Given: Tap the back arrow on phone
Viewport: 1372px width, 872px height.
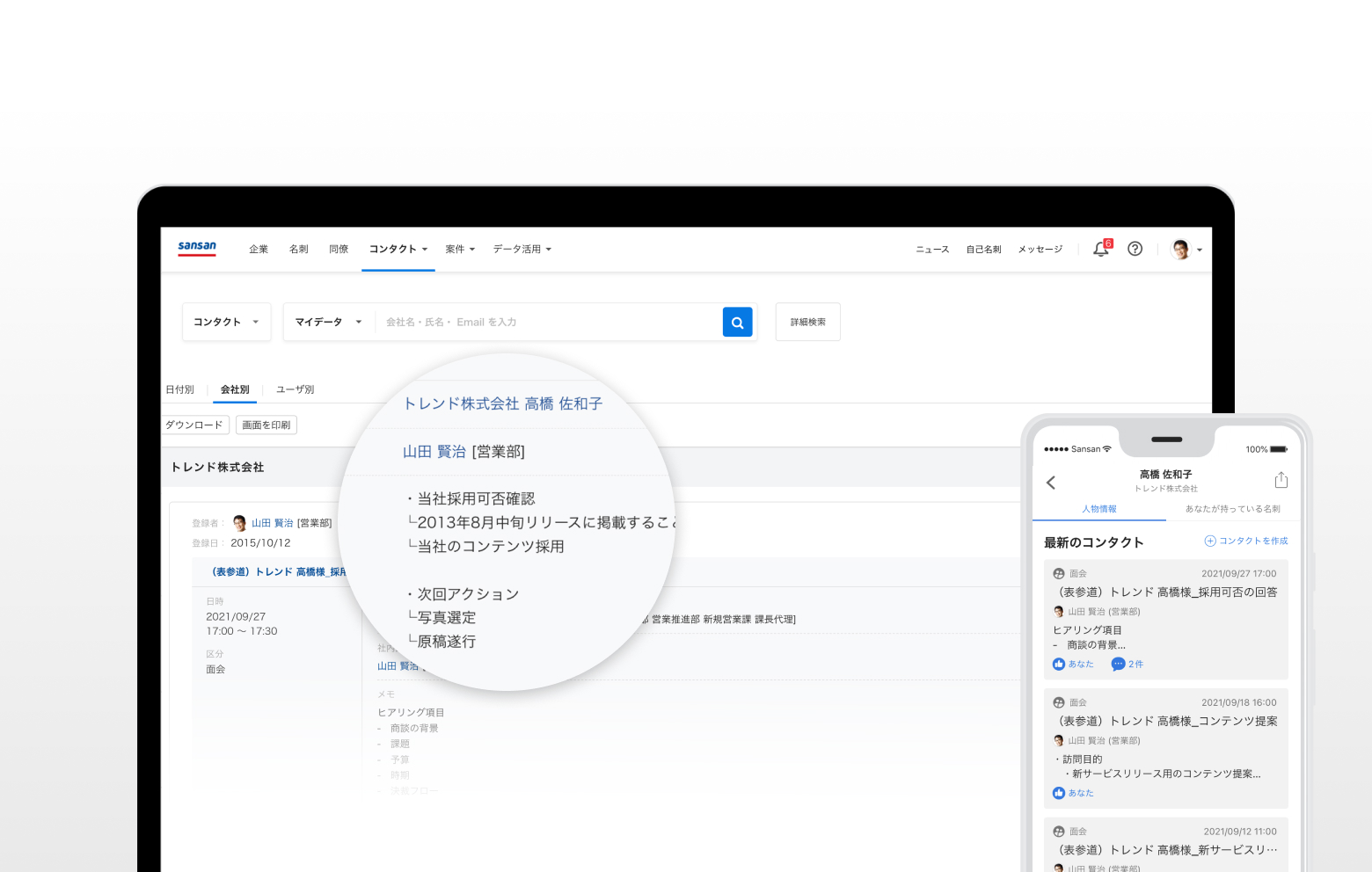Looking at the screenshot, I should click(1050, 482).
